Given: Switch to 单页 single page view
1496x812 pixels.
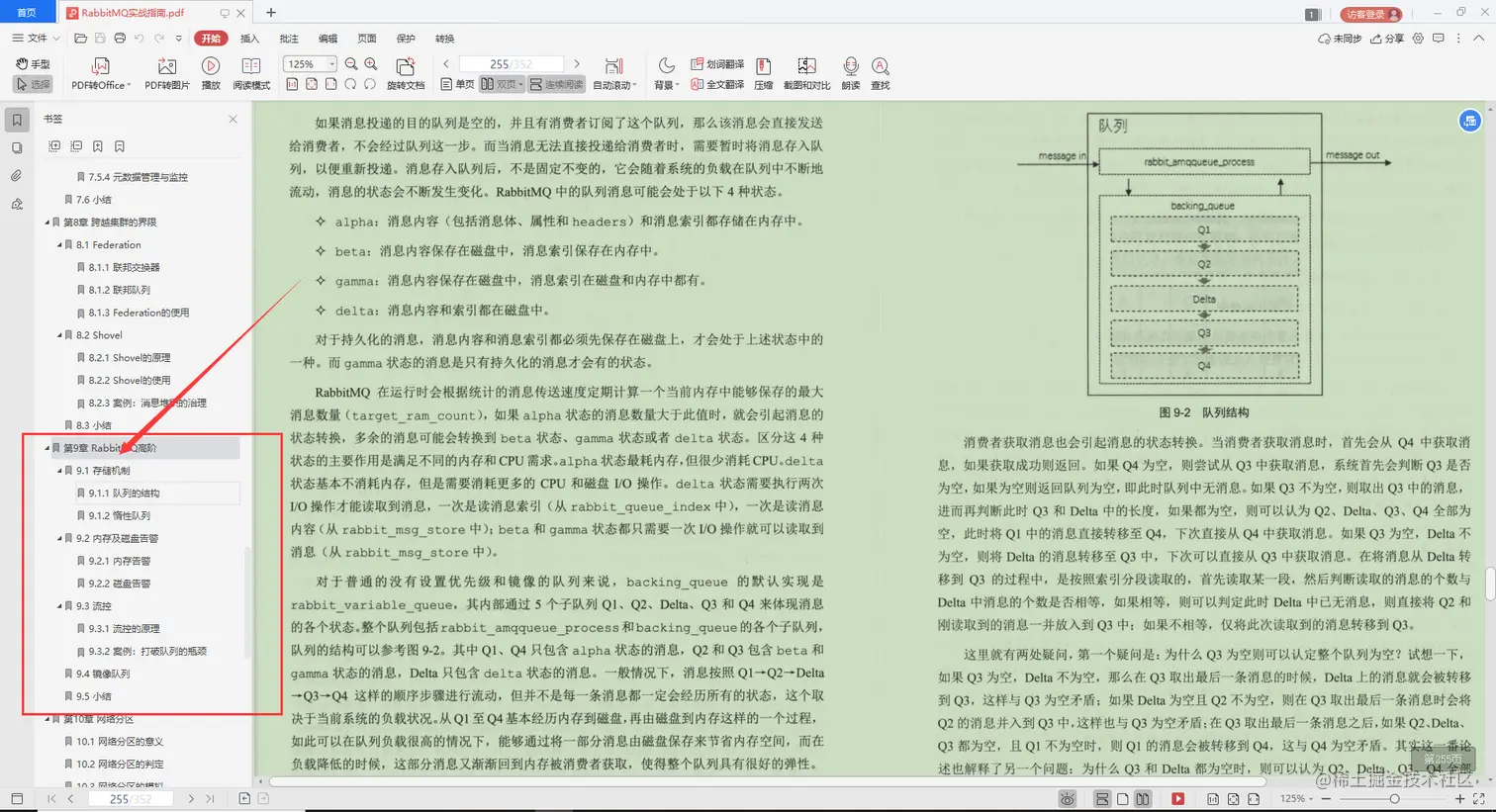Looking at the screenshot, I should (x=458, y=85).
